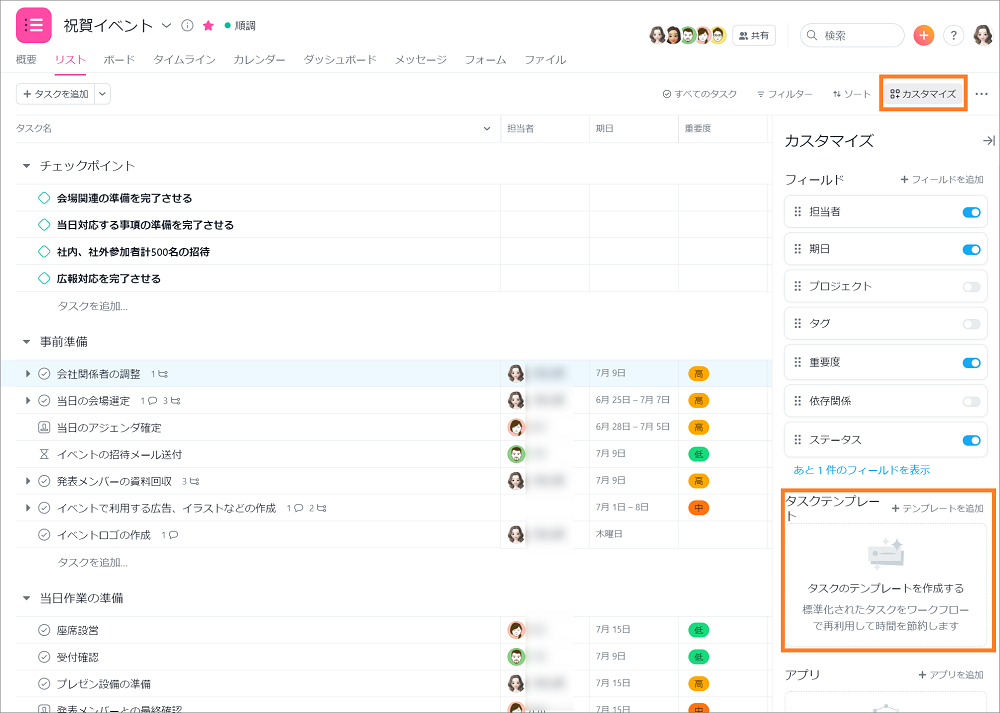Switch to the カレンダー tab
The width and height of the screenshot is (1000, 713).
coord(259,59)
